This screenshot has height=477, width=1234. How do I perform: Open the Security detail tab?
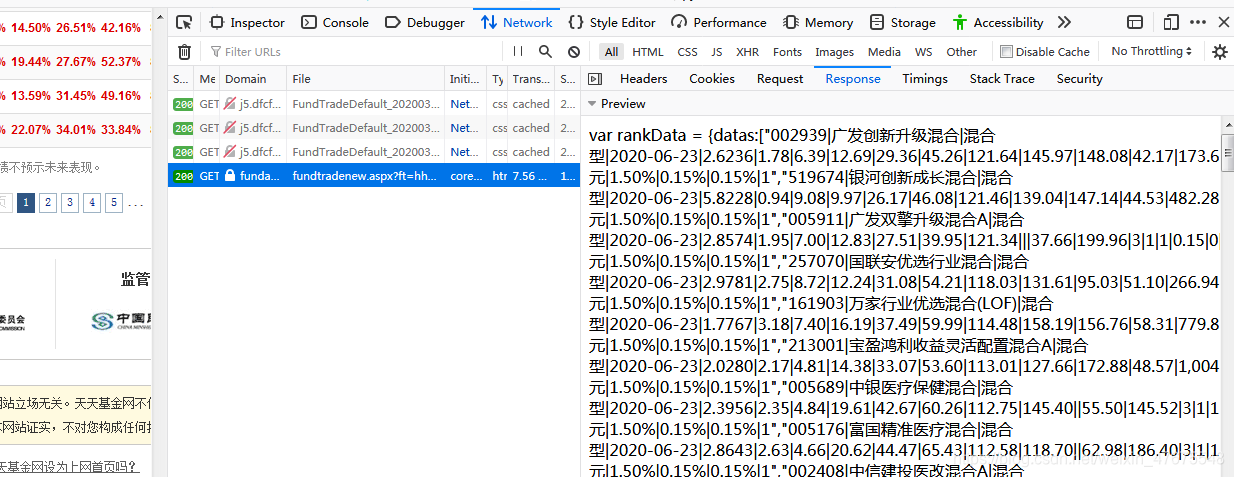coord(1079,79)
